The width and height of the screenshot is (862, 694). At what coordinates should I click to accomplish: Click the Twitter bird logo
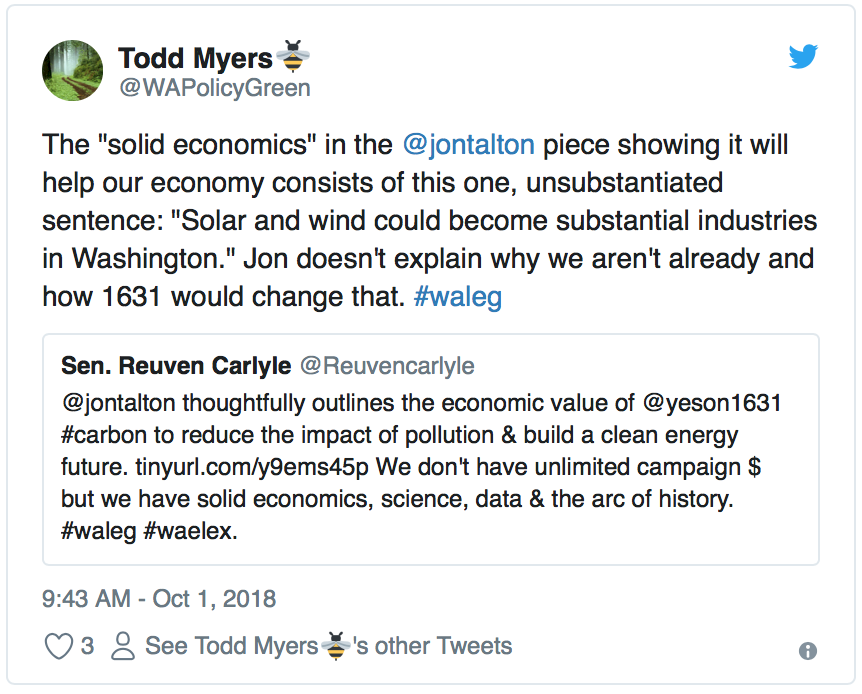click(x=803, y=57)
